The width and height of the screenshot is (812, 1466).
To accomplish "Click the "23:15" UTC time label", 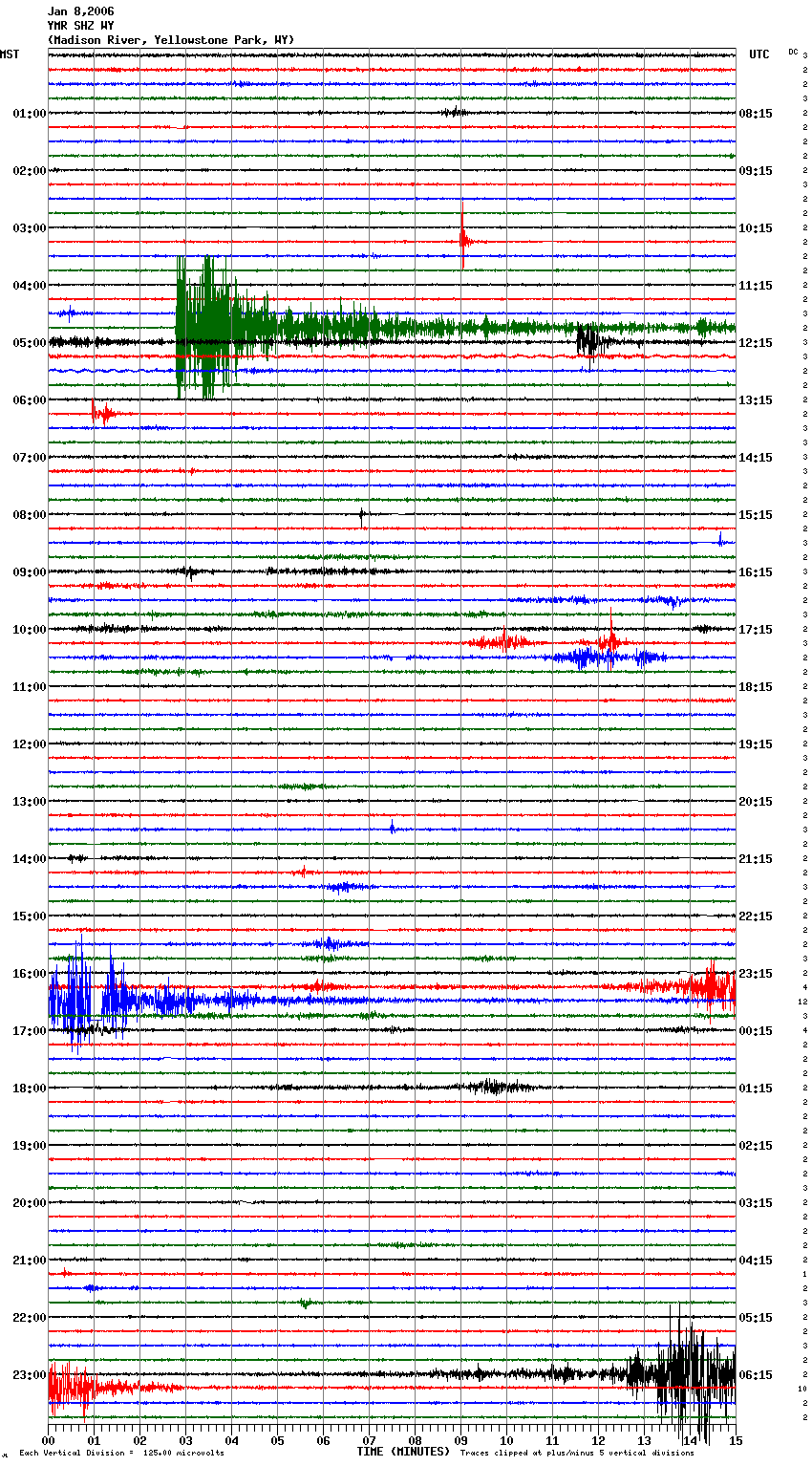I will click(756, 974).
